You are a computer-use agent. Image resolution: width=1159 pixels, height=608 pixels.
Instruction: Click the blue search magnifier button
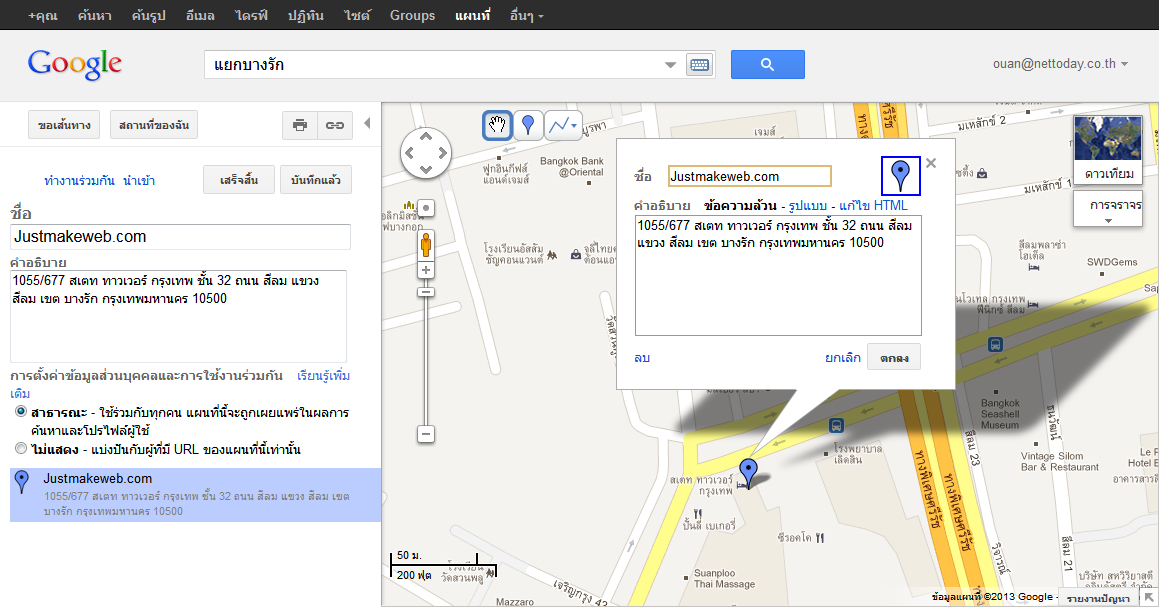pyautogui.click(x=767, y=64)
